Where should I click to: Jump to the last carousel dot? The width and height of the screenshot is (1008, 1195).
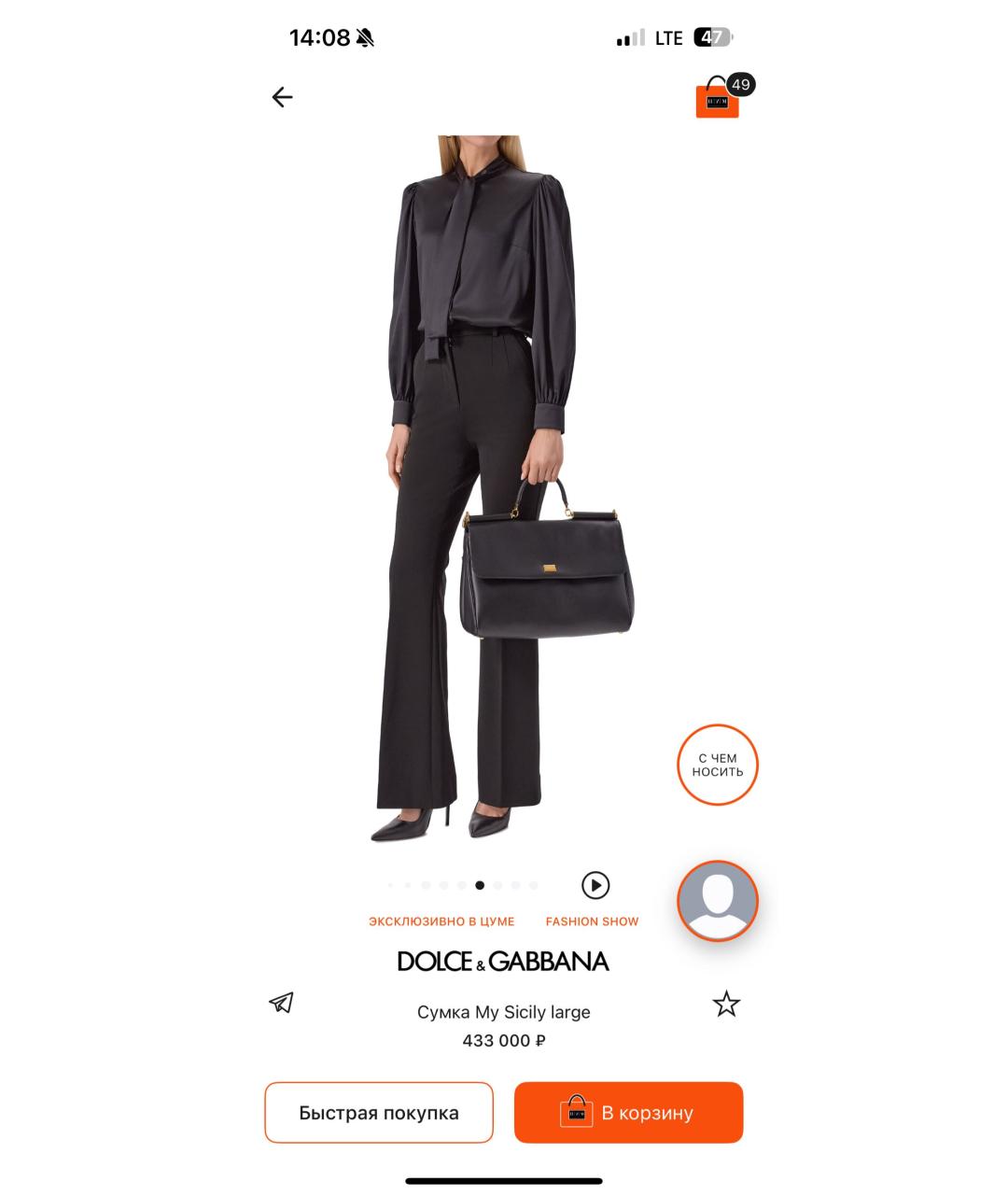534,885
